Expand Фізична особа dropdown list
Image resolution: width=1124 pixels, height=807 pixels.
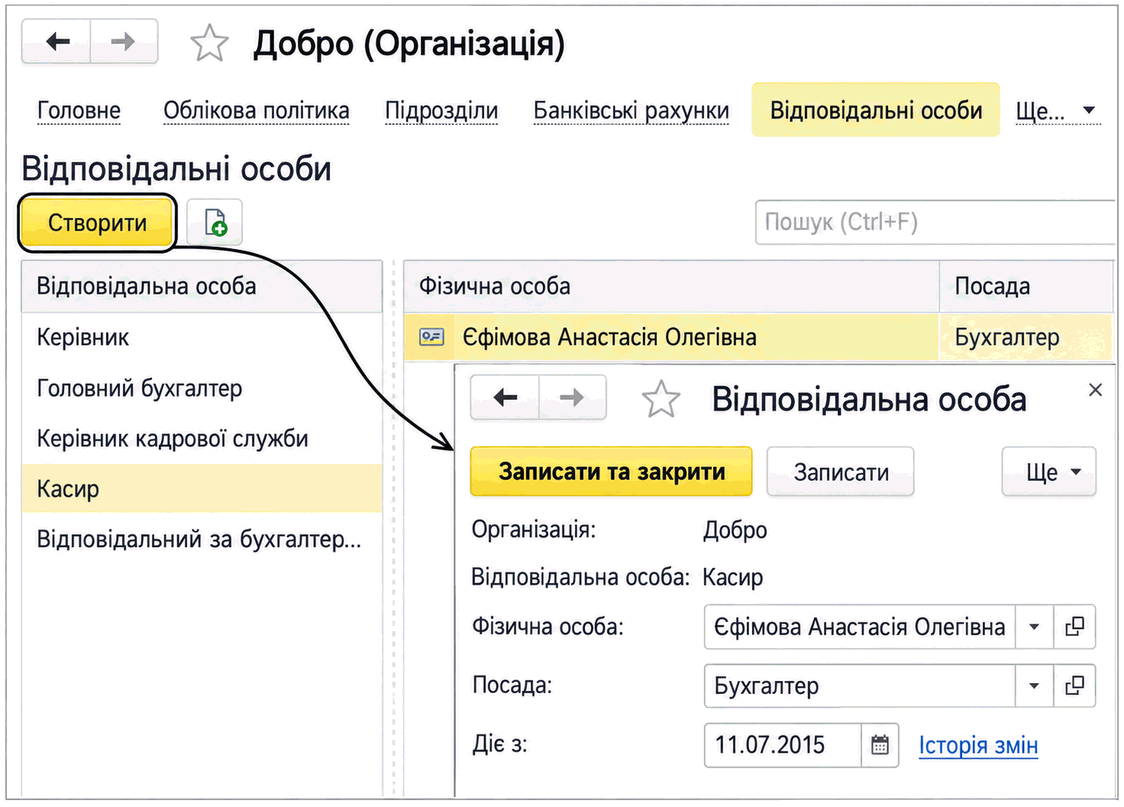(x=1034, y=627)
